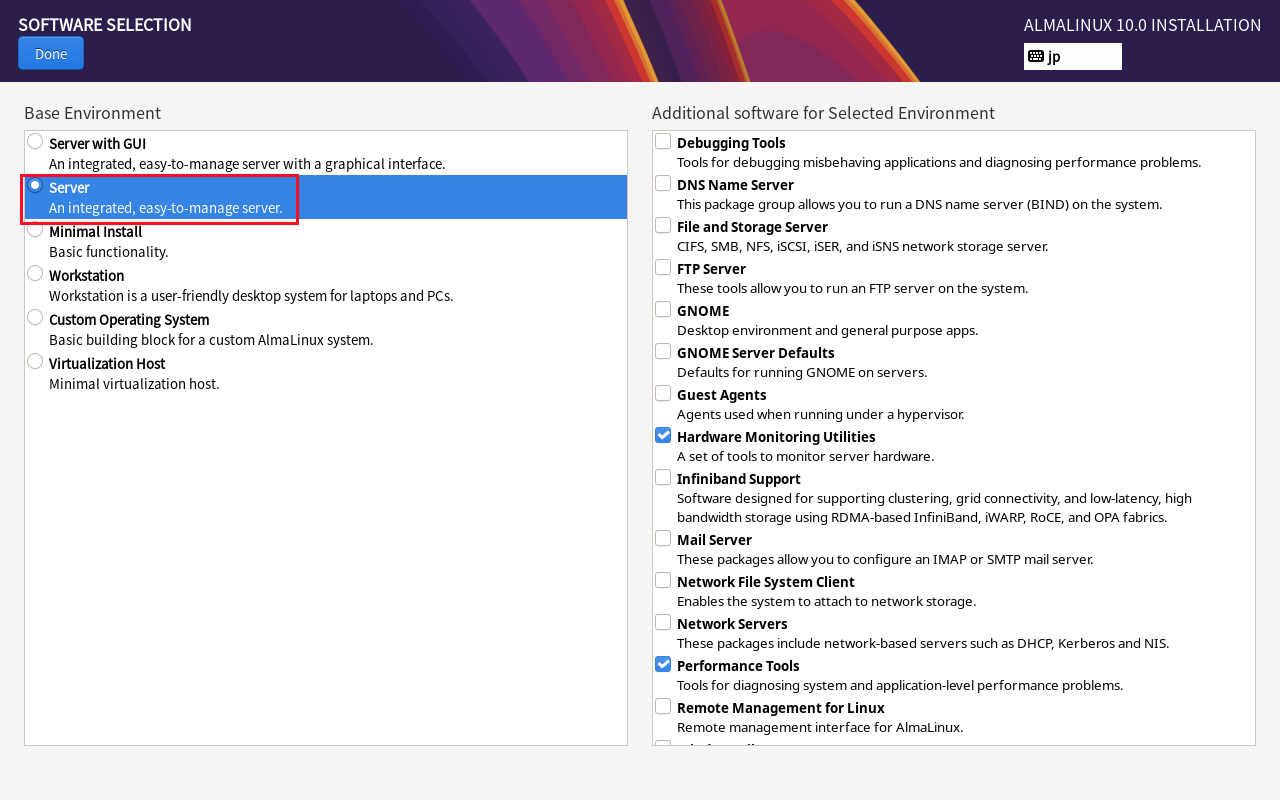The width and height of the screenshot is (1280, 800).
Task: Tick Remote Management for Linux checkbox
Action: click(663, 706)
